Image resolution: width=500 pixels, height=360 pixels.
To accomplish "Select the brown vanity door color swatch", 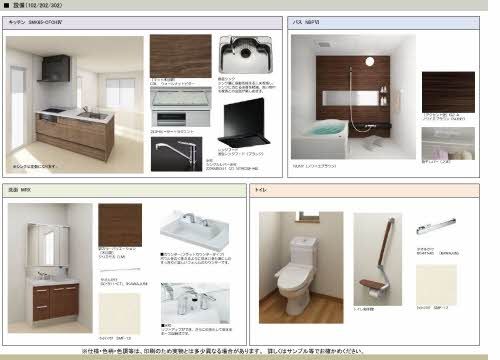I will (120, 225).
